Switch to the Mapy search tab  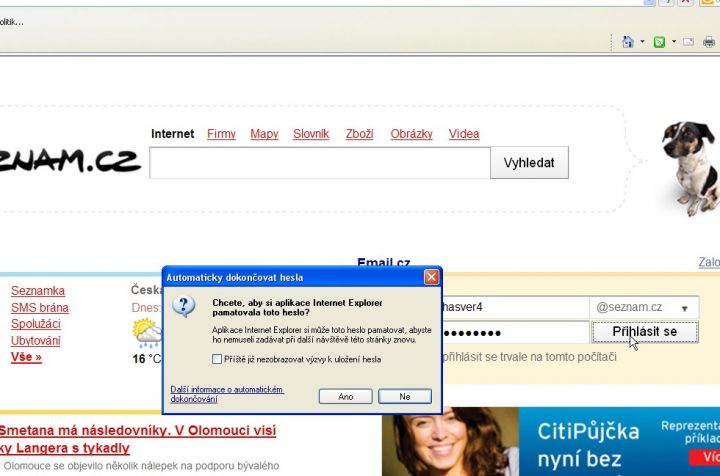264,134
